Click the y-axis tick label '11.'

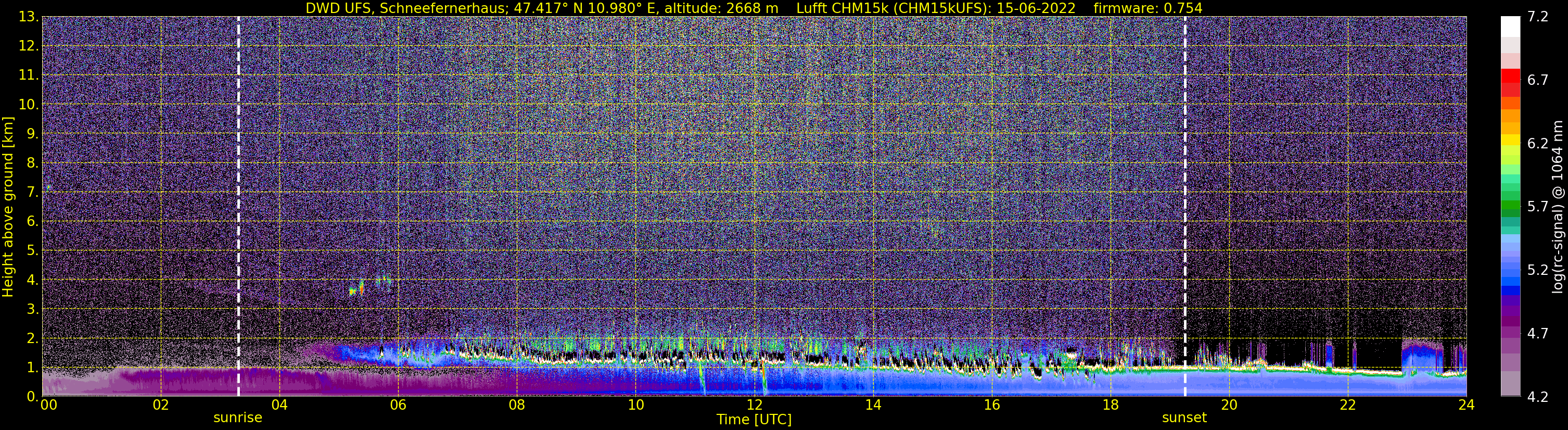coord(28,75)
